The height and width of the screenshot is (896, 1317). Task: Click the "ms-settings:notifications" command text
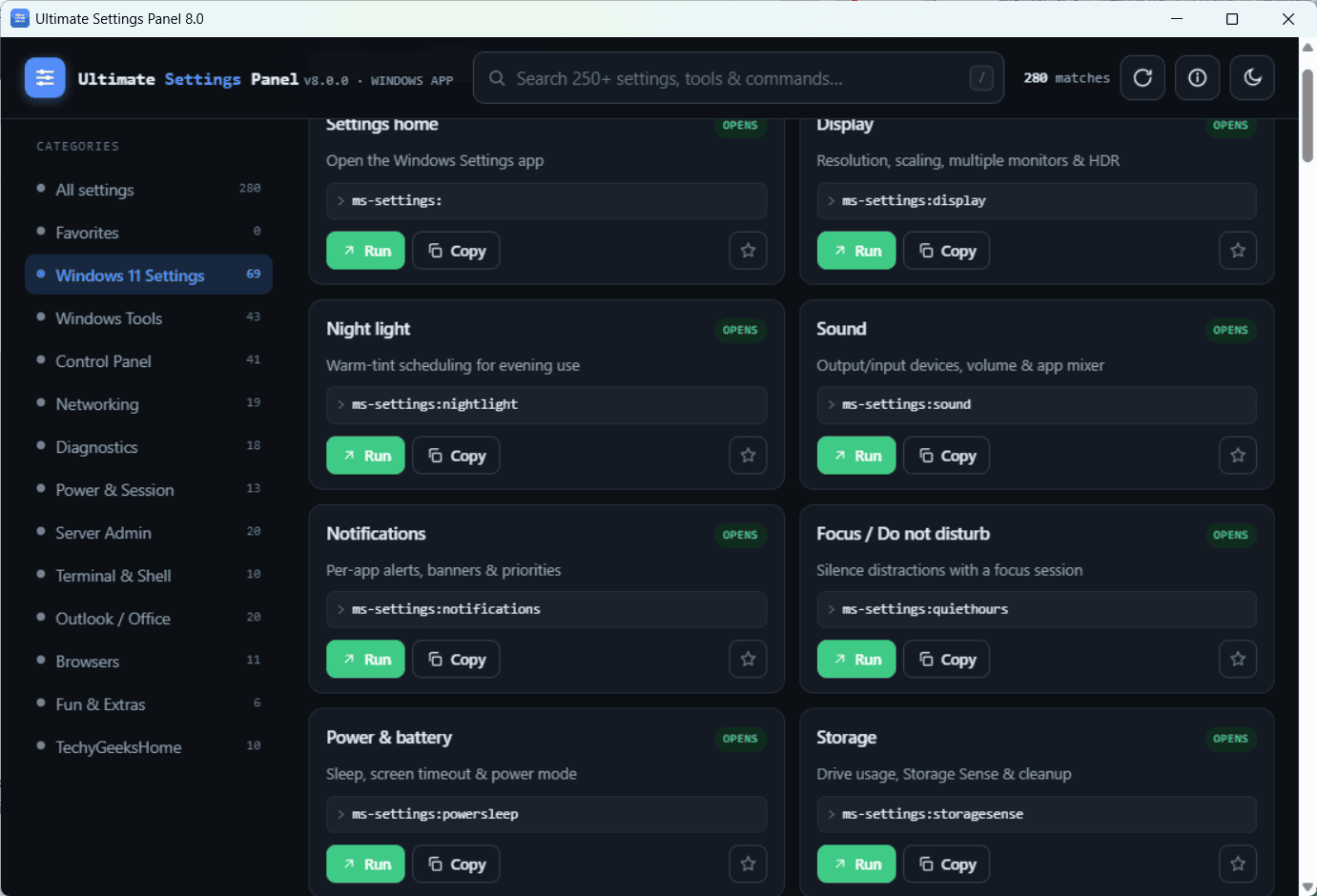point(446,609)
